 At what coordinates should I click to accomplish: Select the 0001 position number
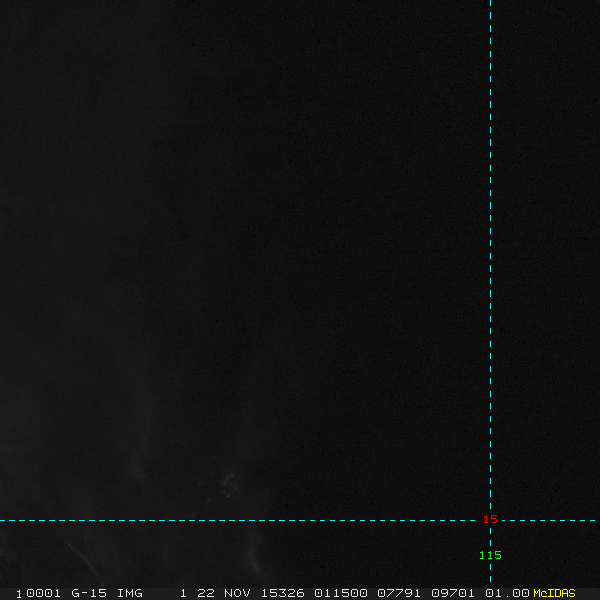coord(43,593)
